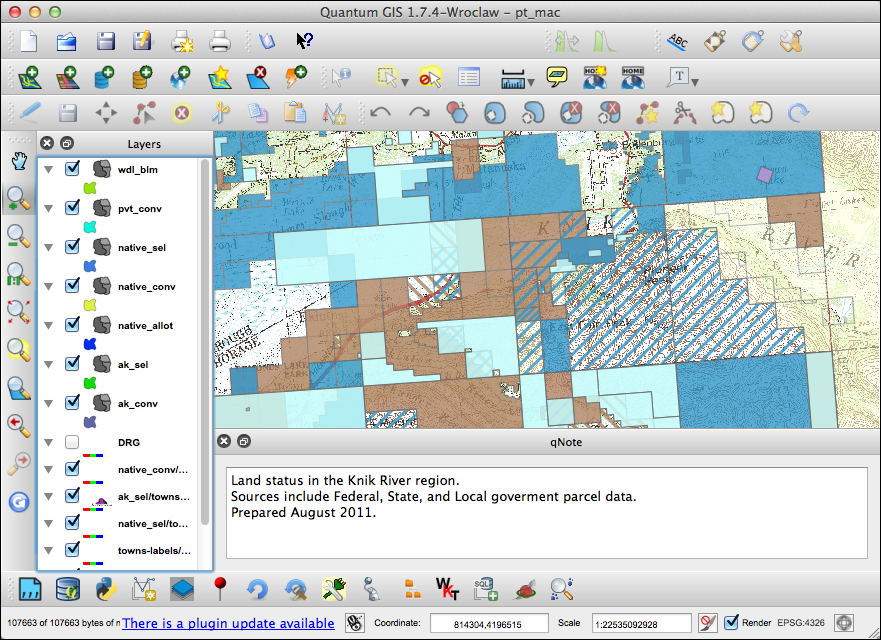Select the Zoom Out magnifier tool
881x640 pixels.
coord(19,237)
